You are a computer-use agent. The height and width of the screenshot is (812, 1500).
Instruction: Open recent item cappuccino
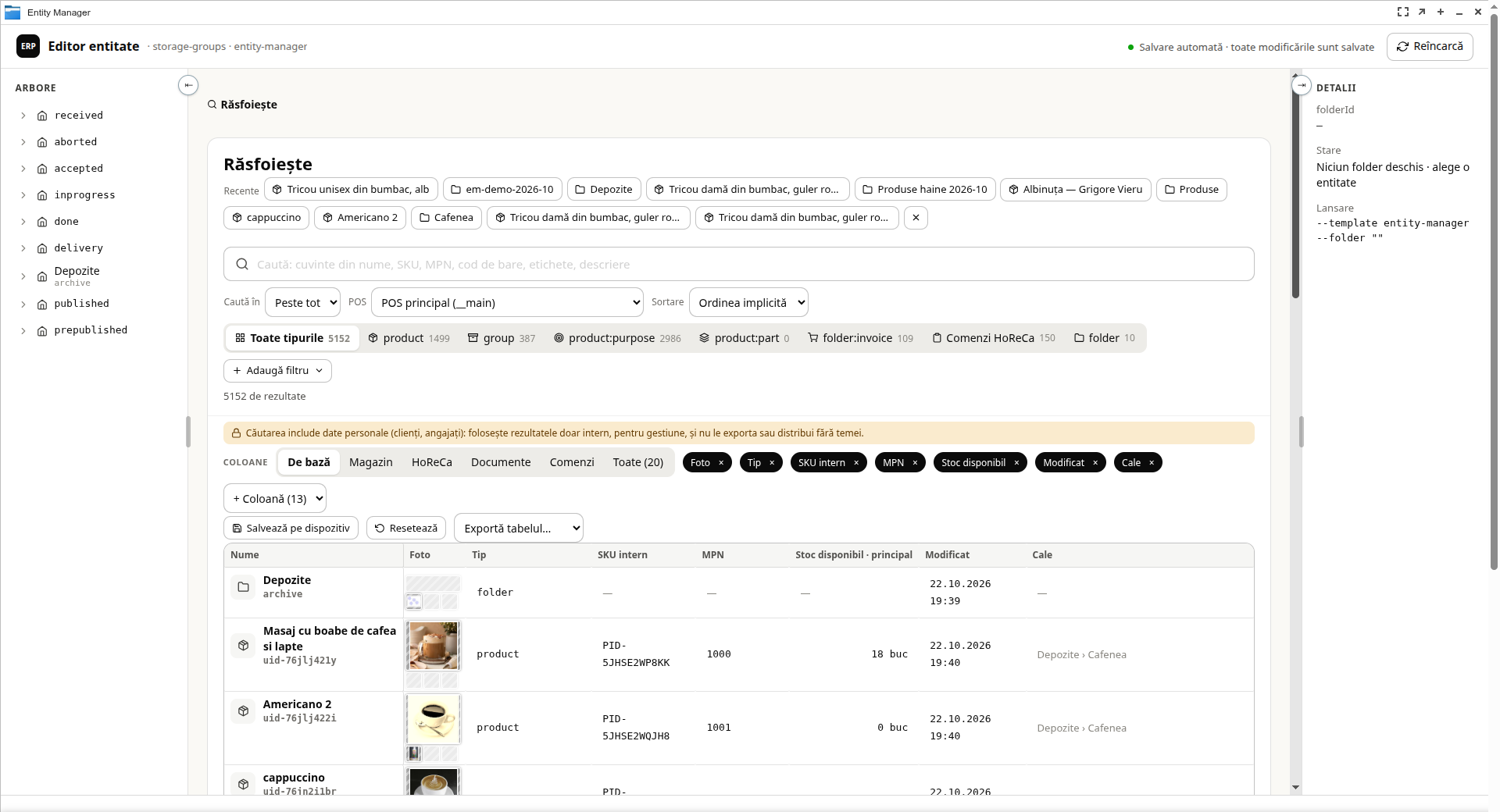tap(266, 218)
